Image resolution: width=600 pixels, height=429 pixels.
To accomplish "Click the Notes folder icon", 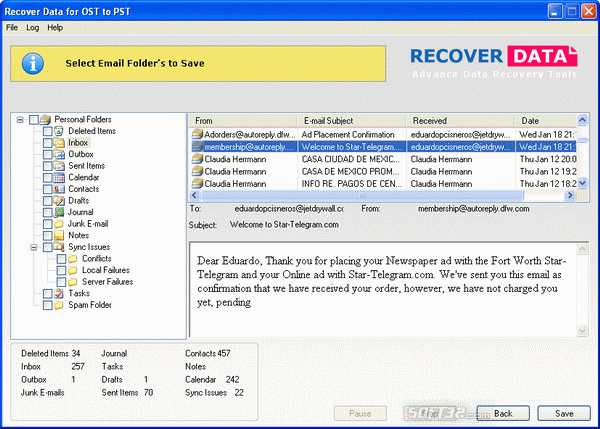I will (59, 235).
